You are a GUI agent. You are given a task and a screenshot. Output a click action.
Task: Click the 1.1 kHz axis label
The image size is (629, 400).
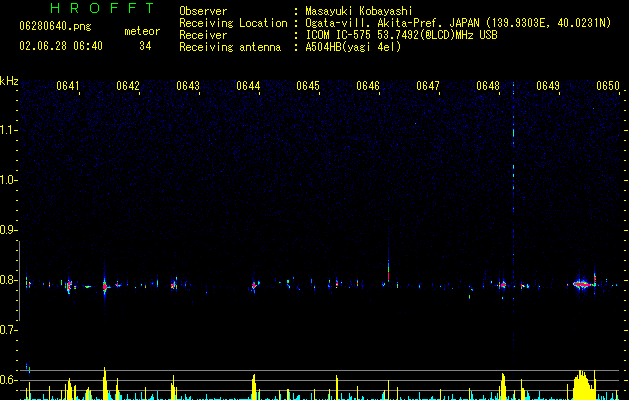click(8, 130)
